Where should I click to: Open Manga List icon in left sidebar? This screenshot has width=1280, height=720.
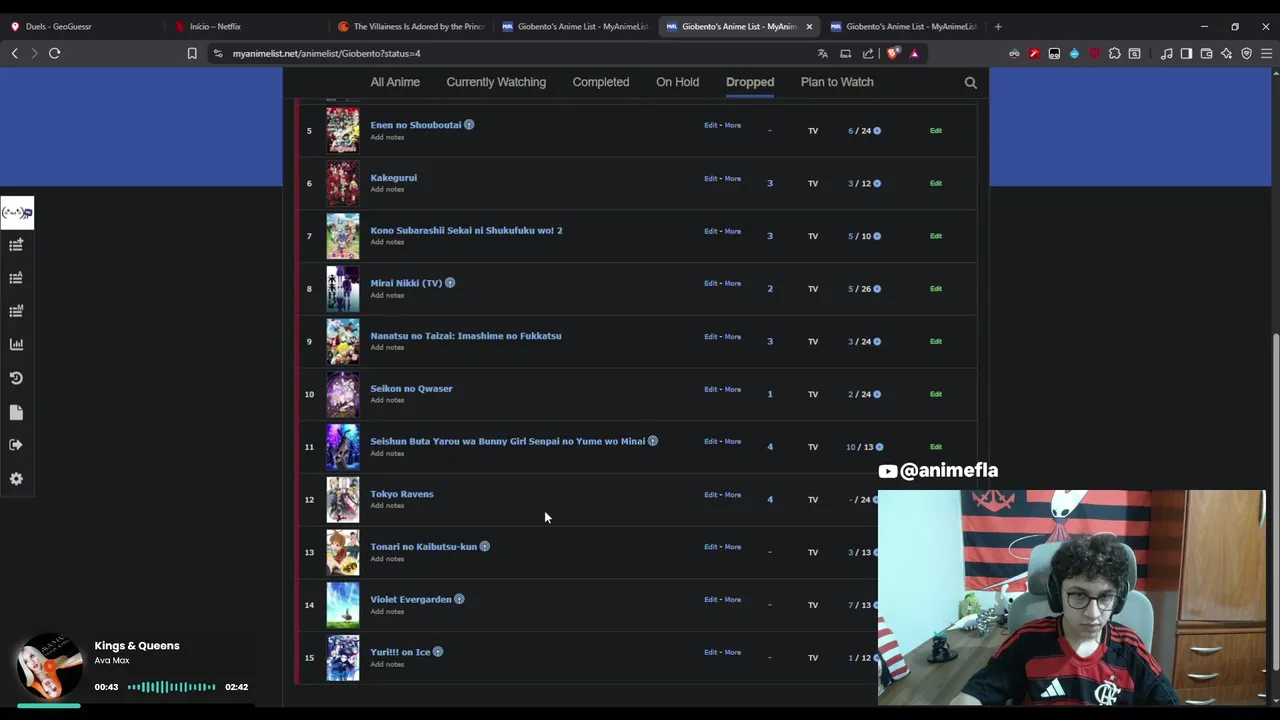pyautogui.click(x=16, y=311)
